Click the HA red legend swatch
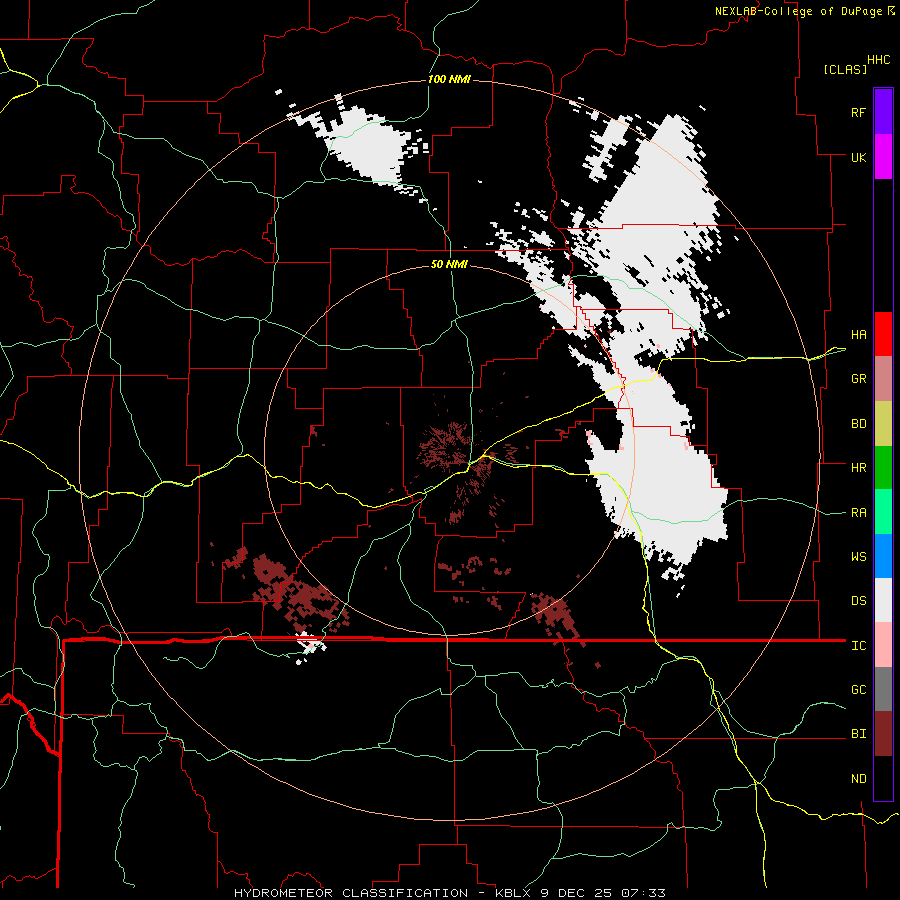The height and width of the screenshot is (900, 900). pyautogui.click(x=883, y=334)
